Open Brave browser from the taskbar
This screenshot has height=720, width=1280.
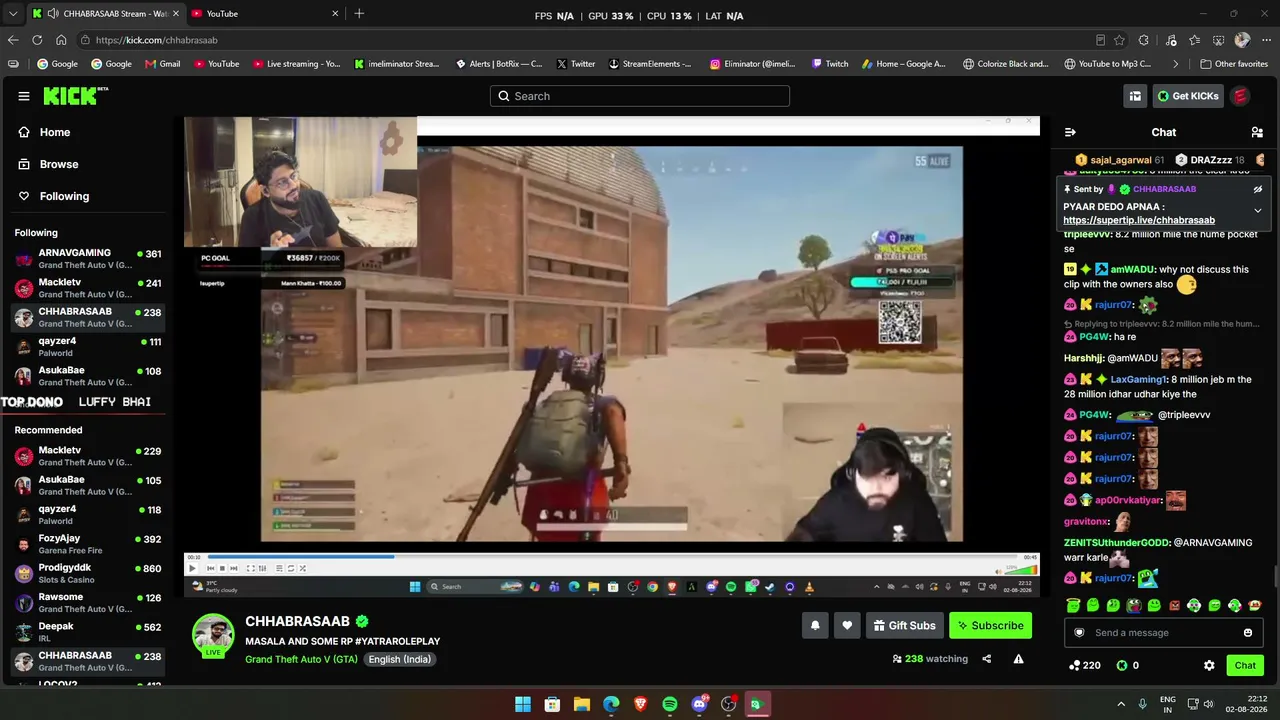click(640, 704)
